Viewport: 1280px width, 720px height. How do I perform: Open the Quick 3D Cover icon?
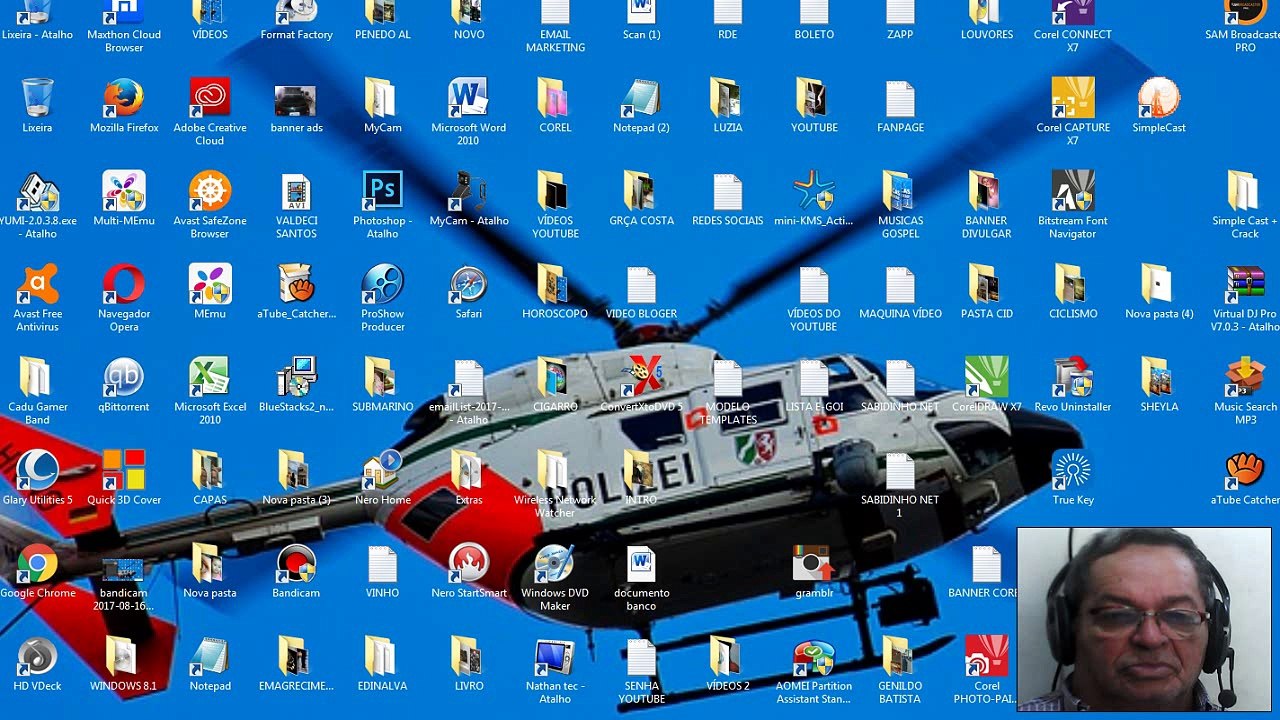click(x=124, y=471)
